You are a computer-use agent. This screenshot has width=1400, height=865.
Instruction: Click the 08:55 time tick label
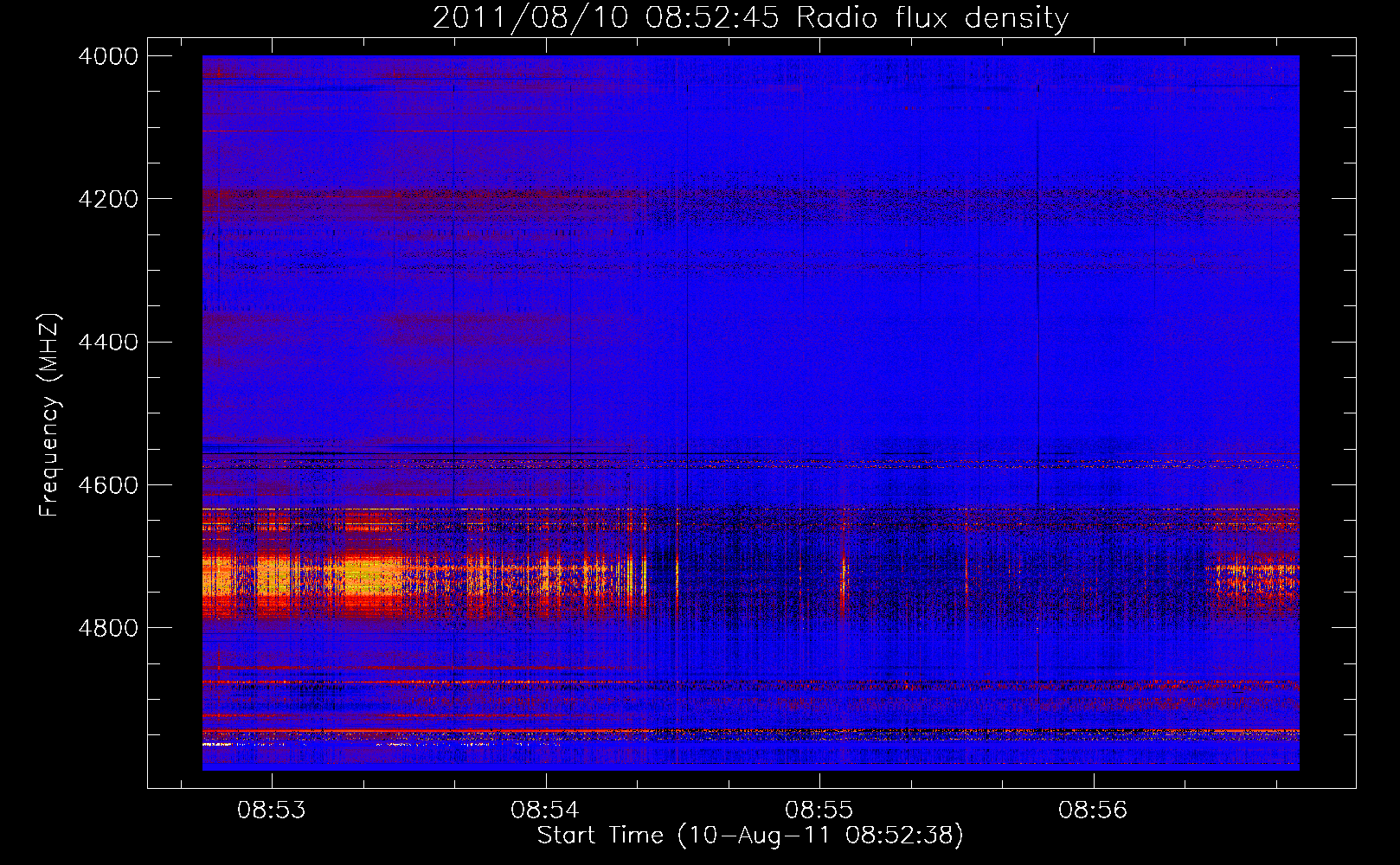click(x=819, y=811)
